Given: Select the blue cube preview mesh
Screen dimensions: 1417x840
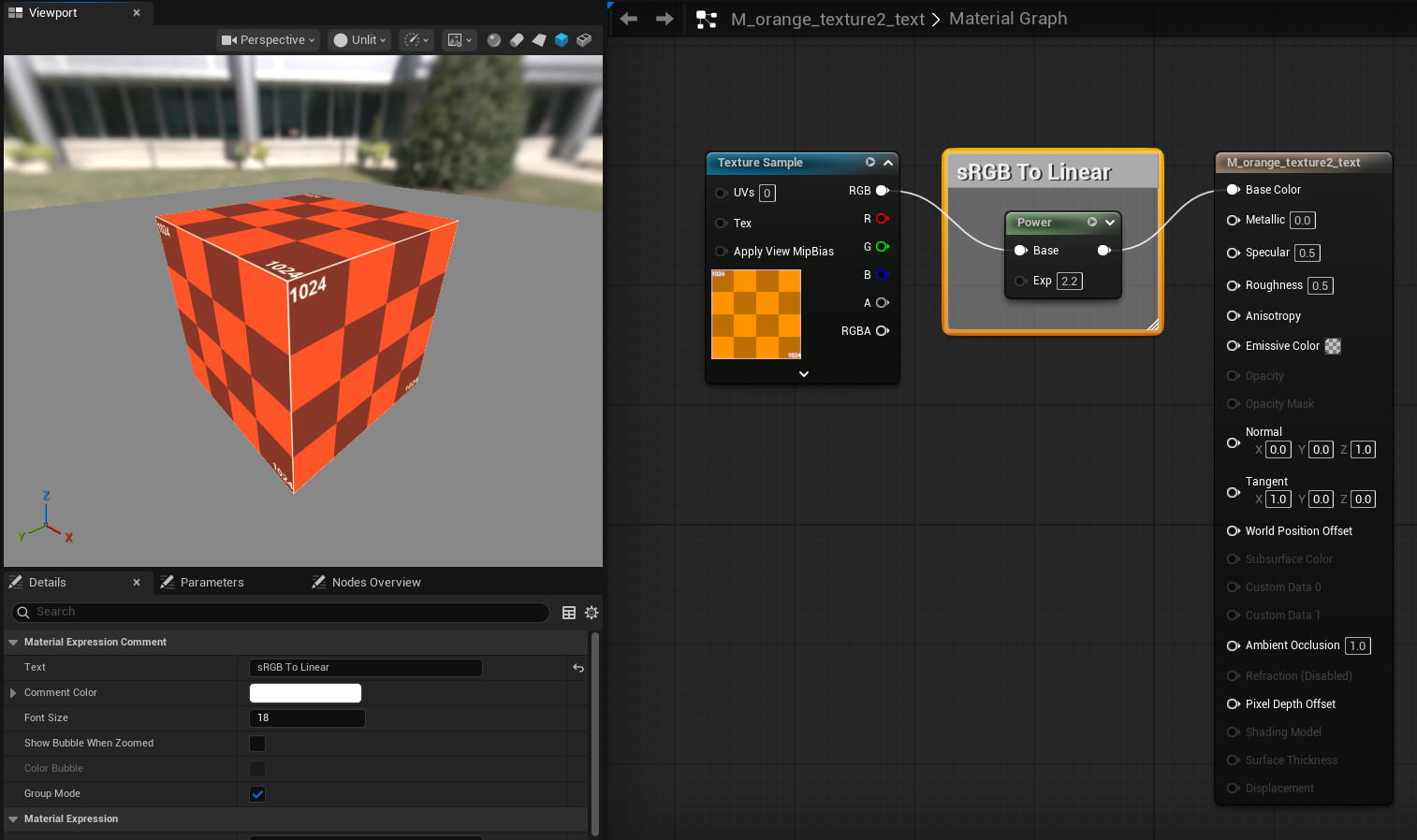Looking at the screenshot, I should click(562, 40).
